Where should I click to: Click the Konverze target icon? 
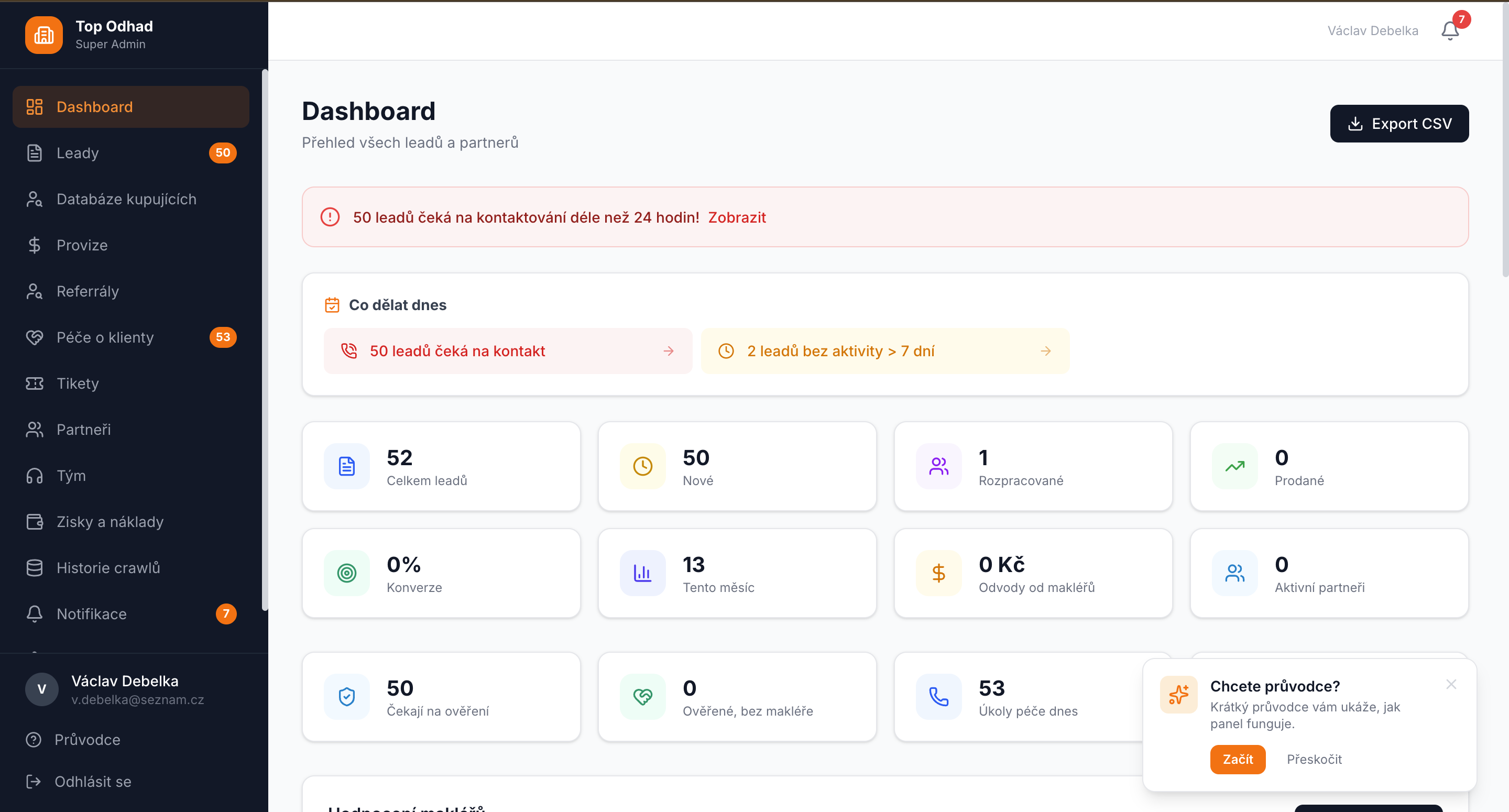pos(347,573)
